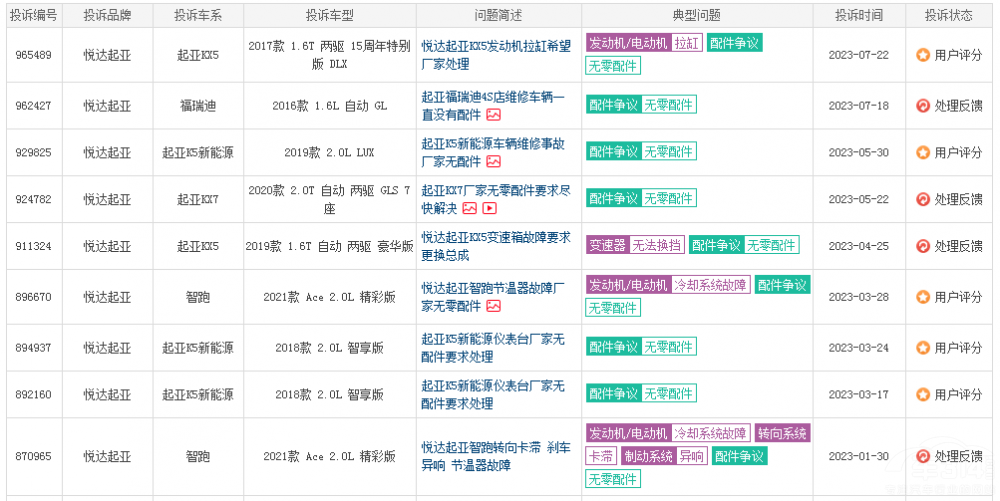Click star rating icon for complaint 911324

(923, 246)
